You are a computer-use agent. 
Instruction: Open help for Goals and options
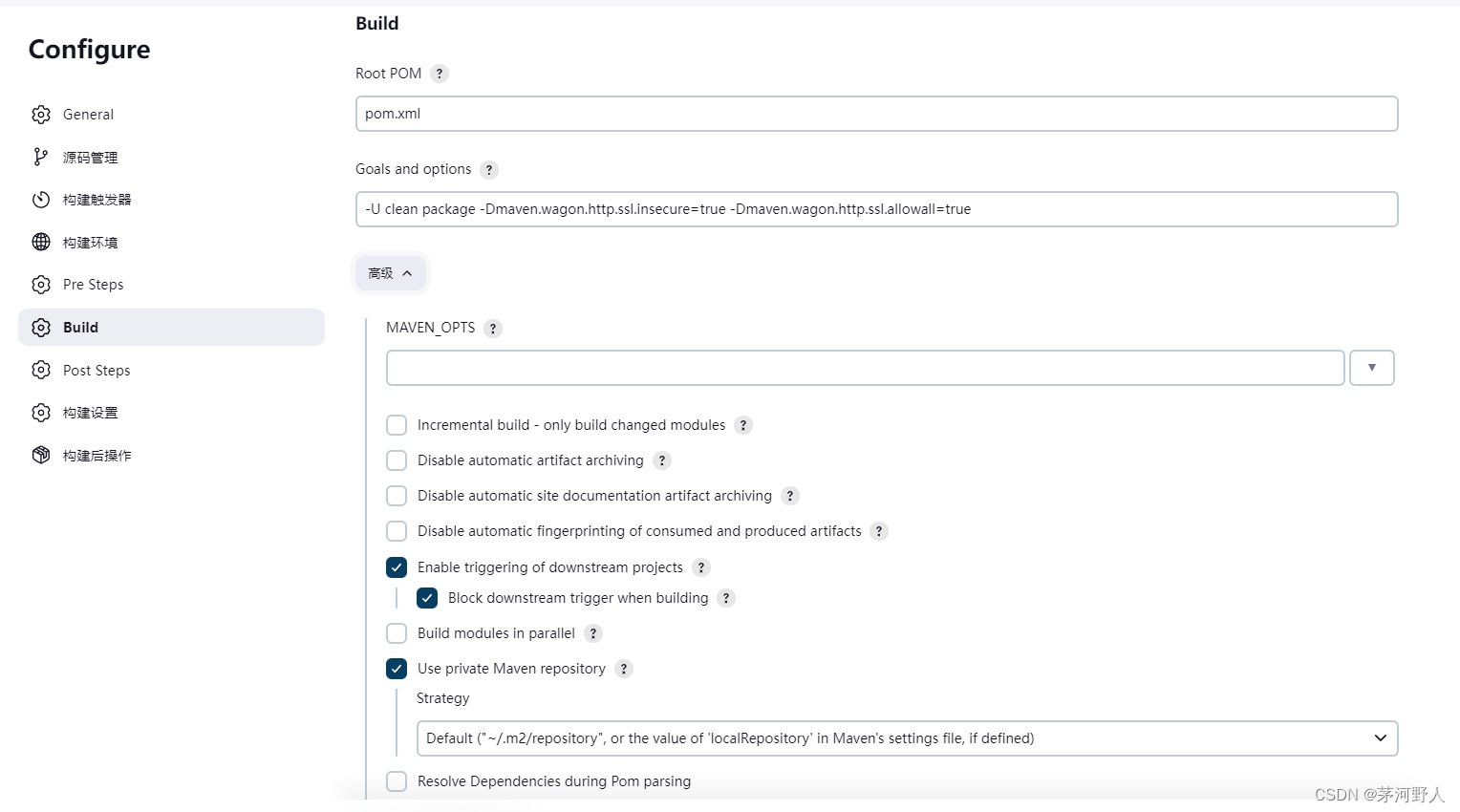(489, 170)
